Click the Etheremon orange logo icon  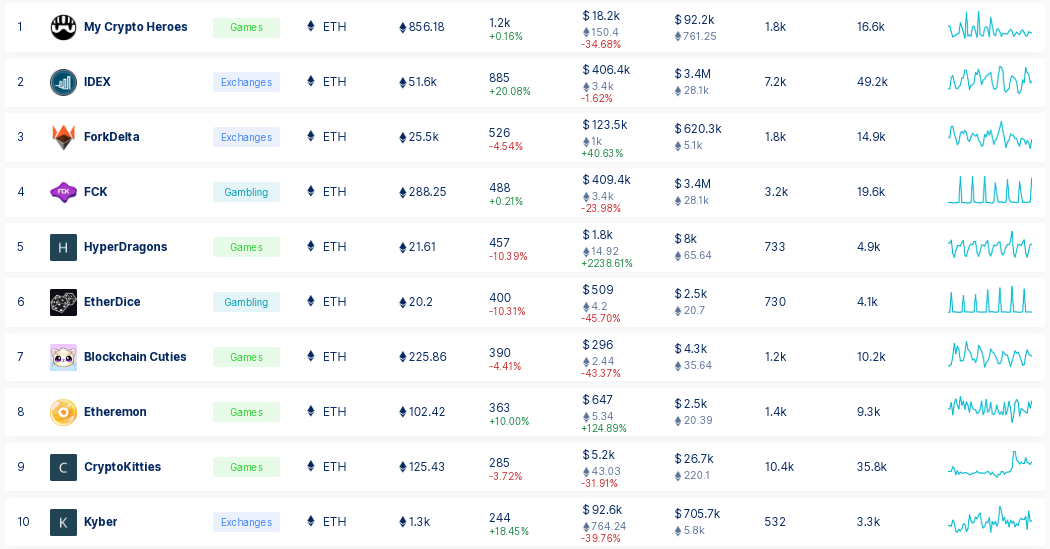(x=63, y=412)
